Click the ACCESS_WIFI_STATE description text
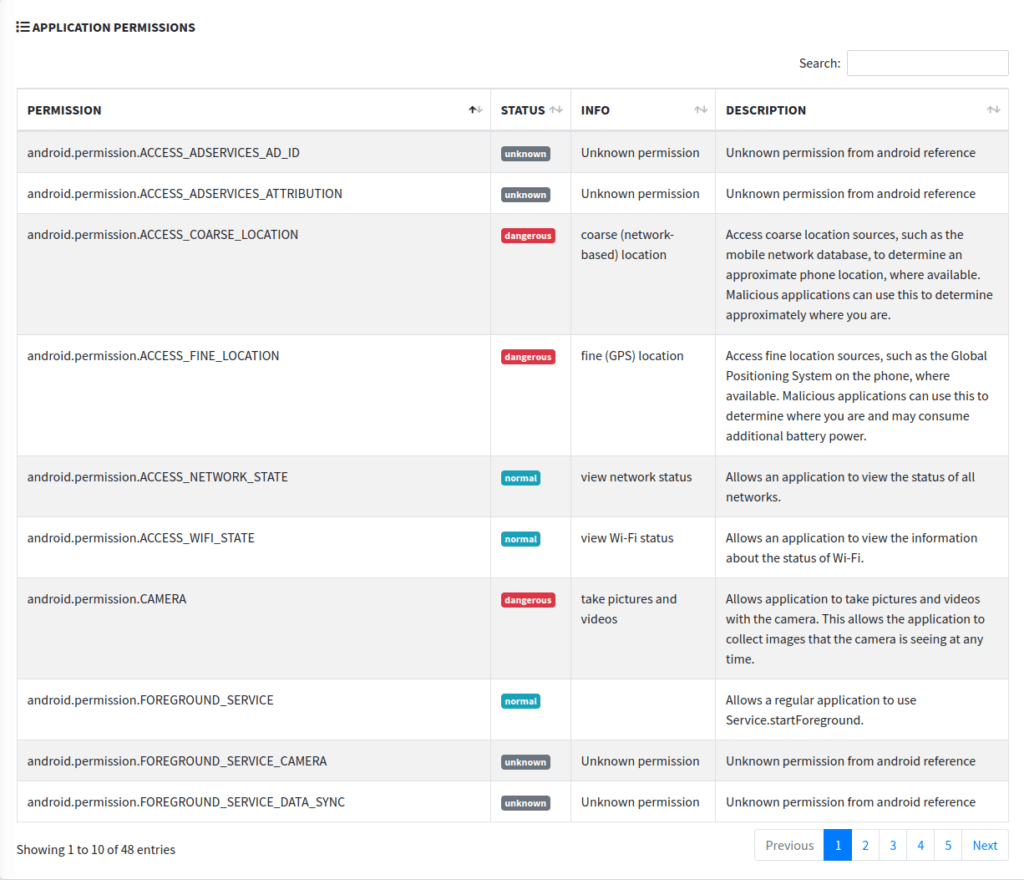This screenshot has height=880, width=1024. 852,548
